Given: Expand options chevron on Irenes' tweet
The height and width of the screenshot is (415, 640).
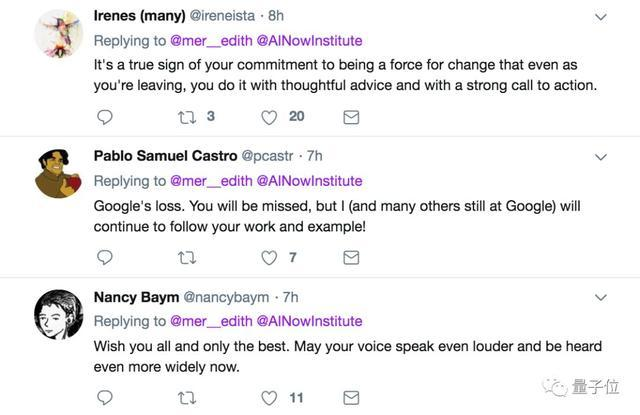Looking at the screenshot, I should pos(600,17).
